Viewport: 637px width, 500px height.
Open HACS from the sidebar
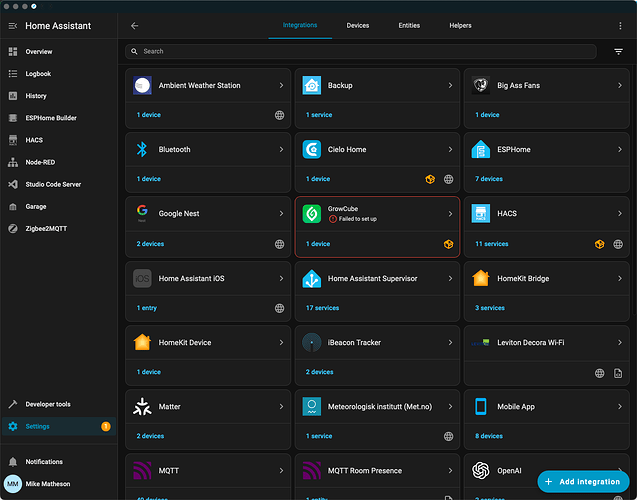tap(34, 140)
